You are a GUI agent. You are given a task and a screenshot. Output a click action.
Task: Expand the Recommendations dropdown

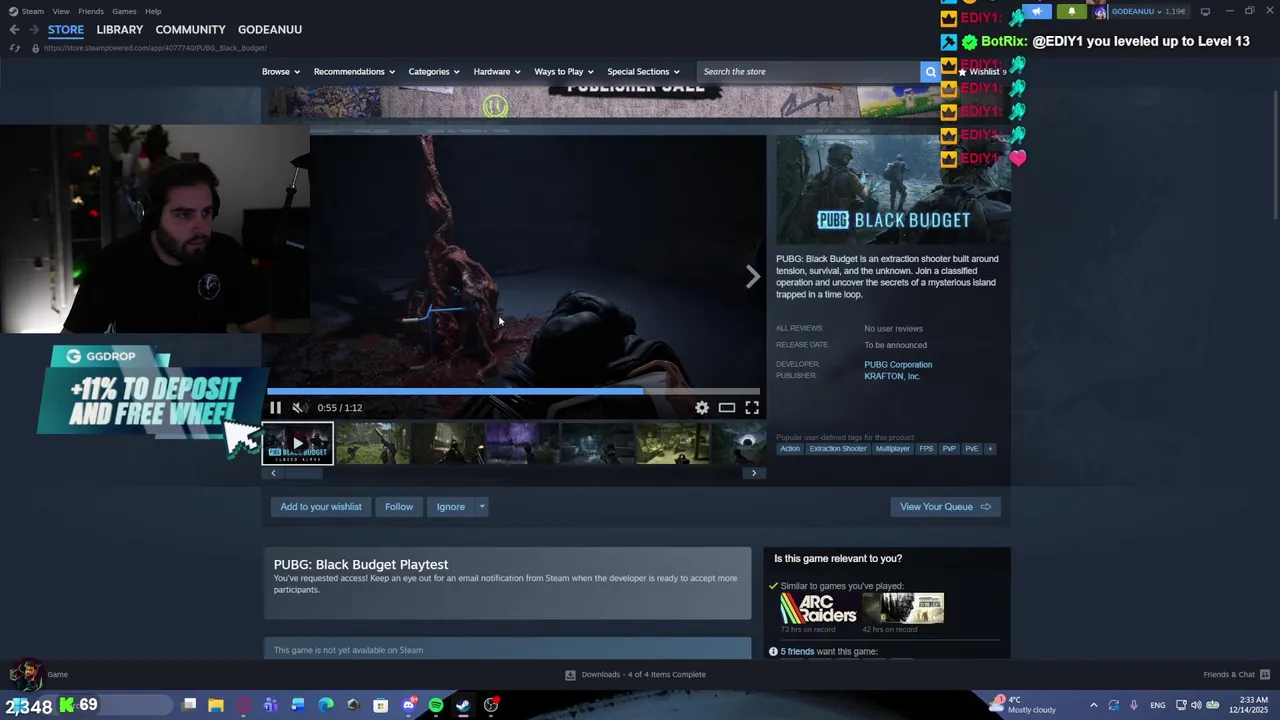pos(354,71)
